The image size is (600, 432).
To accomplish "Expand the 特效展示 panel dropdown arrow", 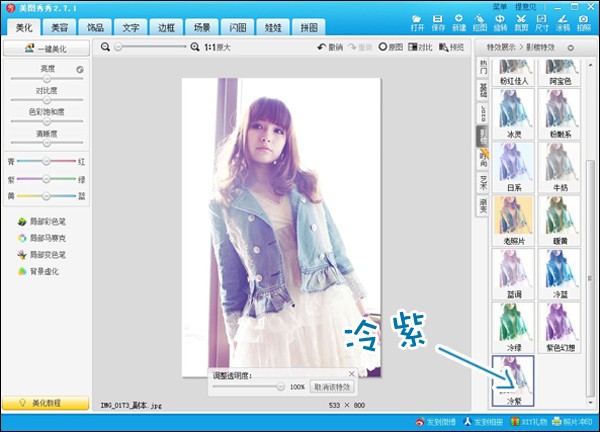I will pos(571,47).
